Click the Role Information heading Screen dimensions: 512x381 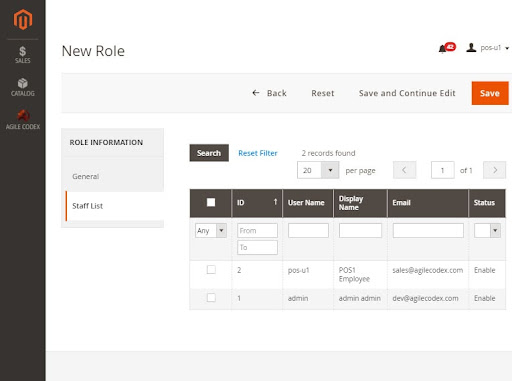106,142
